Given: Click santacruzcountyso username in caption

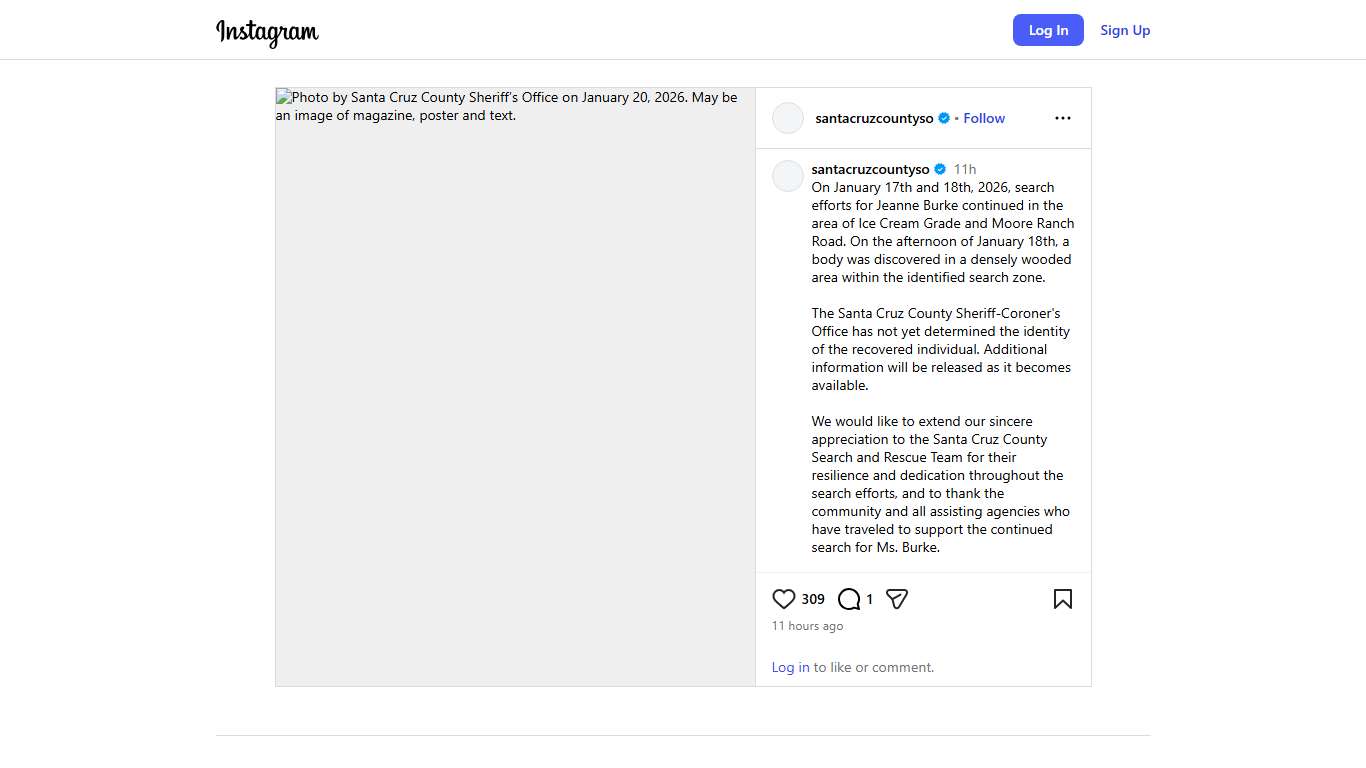Looking at the screenshot, I should pos(870,169).
